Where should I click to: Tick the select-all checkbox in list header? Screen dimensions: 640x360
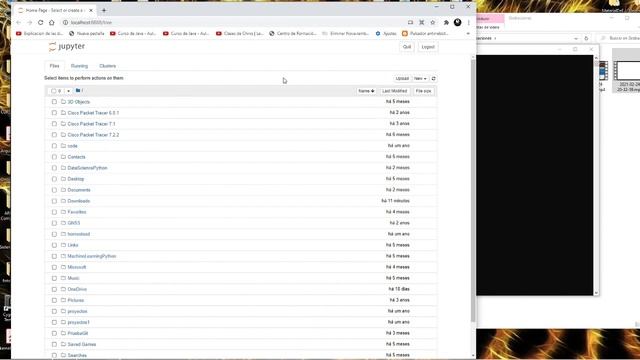(53, 91)
